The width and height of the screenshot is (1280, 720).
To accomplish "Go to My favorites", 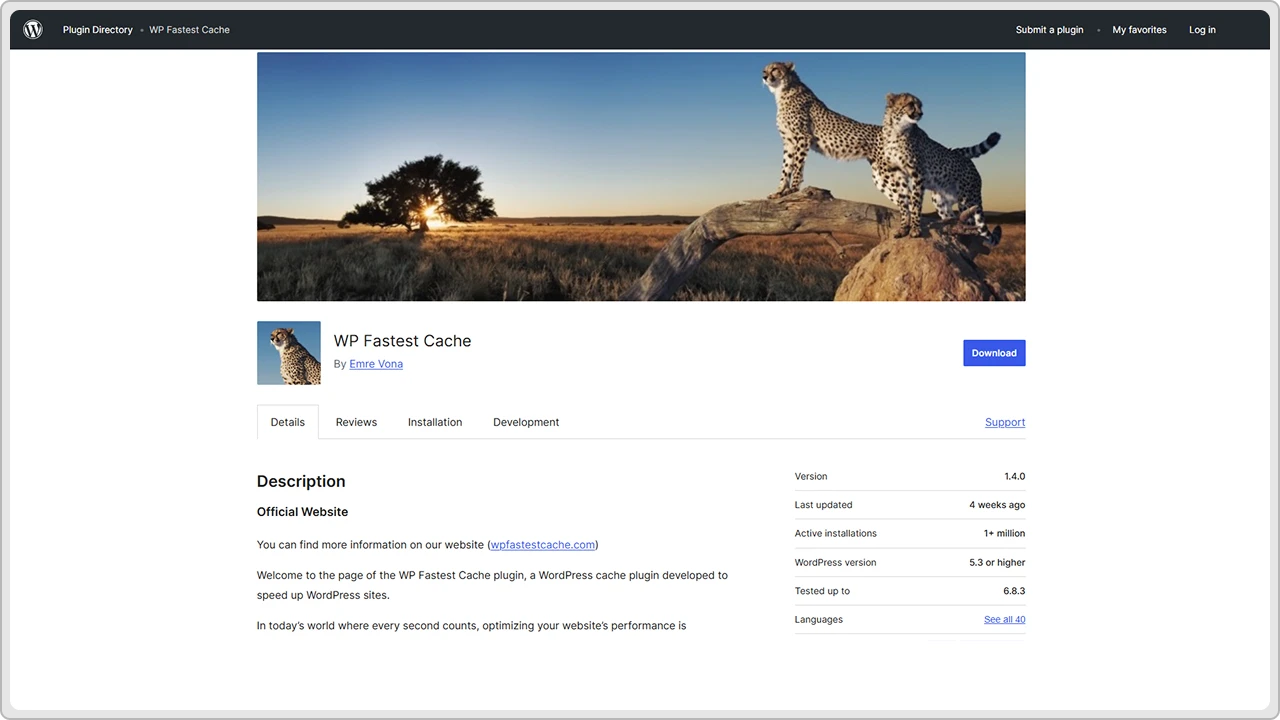I will point(1139,30).
